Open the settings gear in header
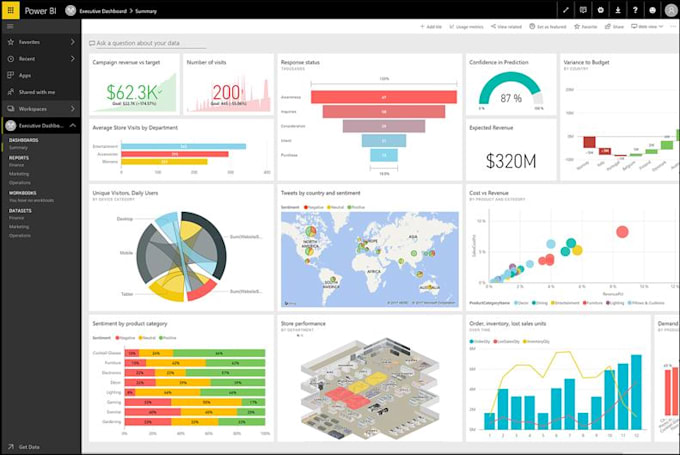Screen dimensions: 680x455 [x=601, y=10]
